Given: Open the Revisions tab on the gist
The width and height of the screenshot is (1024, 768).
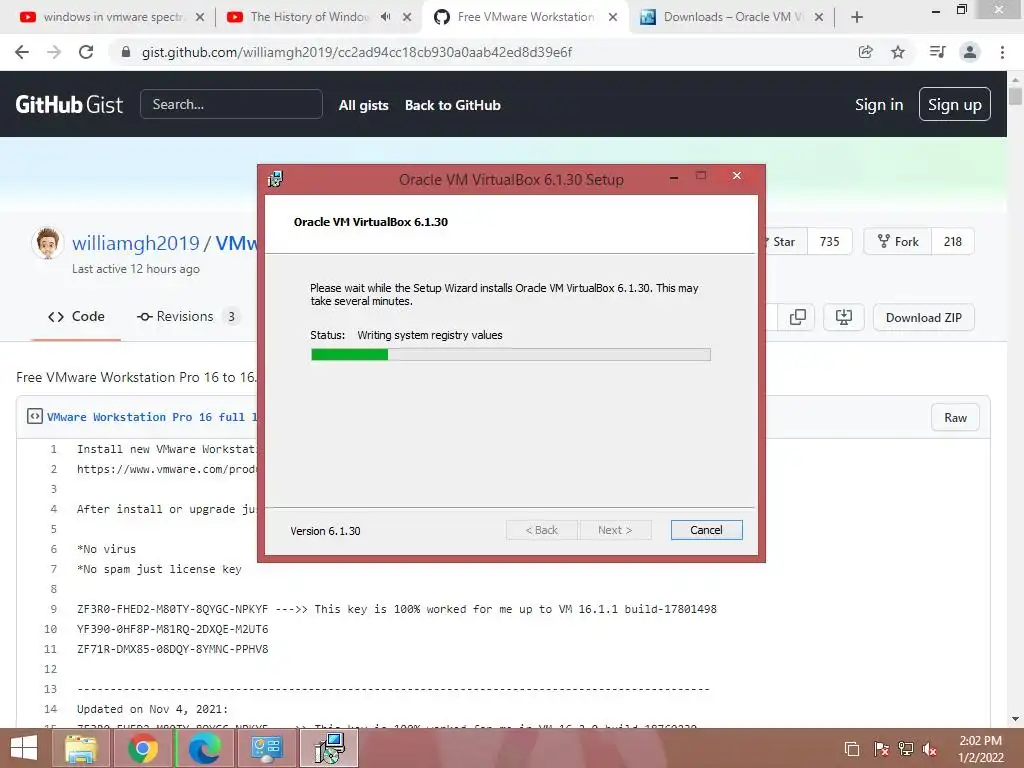Looking at the screenshot, I should pos(187,317).
